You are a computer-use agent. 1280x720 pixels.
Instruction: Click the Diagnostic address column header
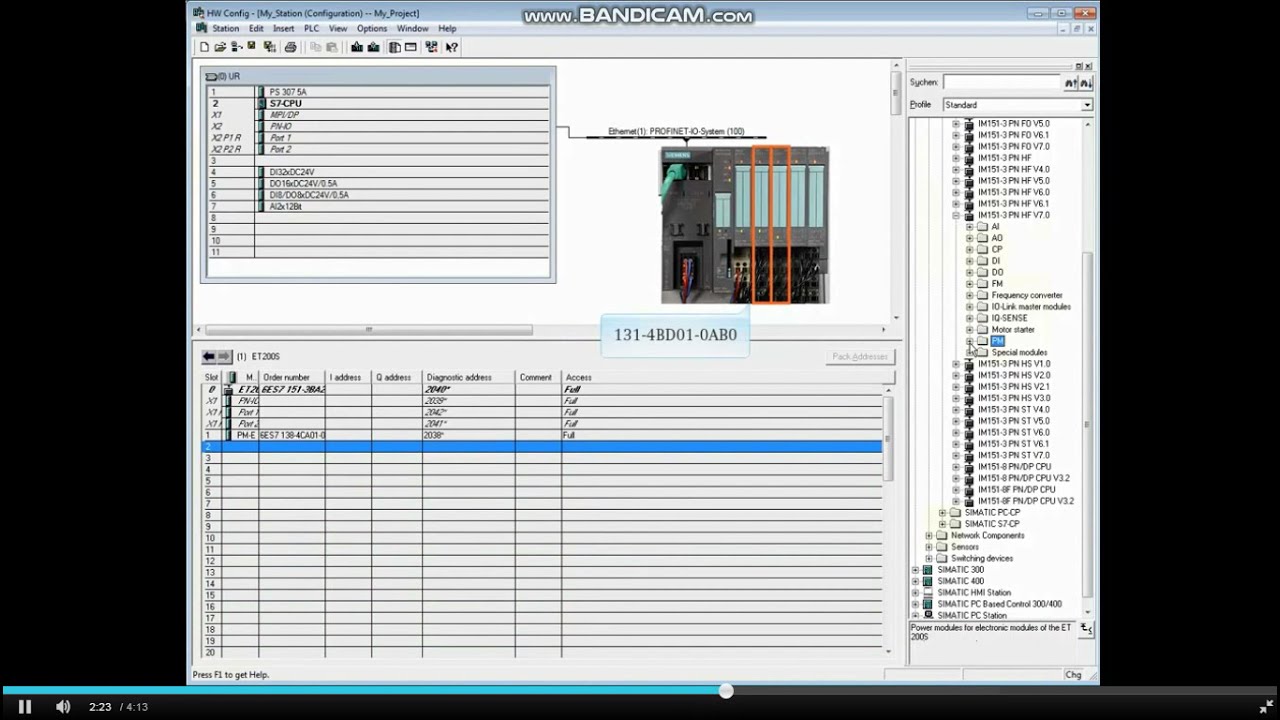(468, 377)
